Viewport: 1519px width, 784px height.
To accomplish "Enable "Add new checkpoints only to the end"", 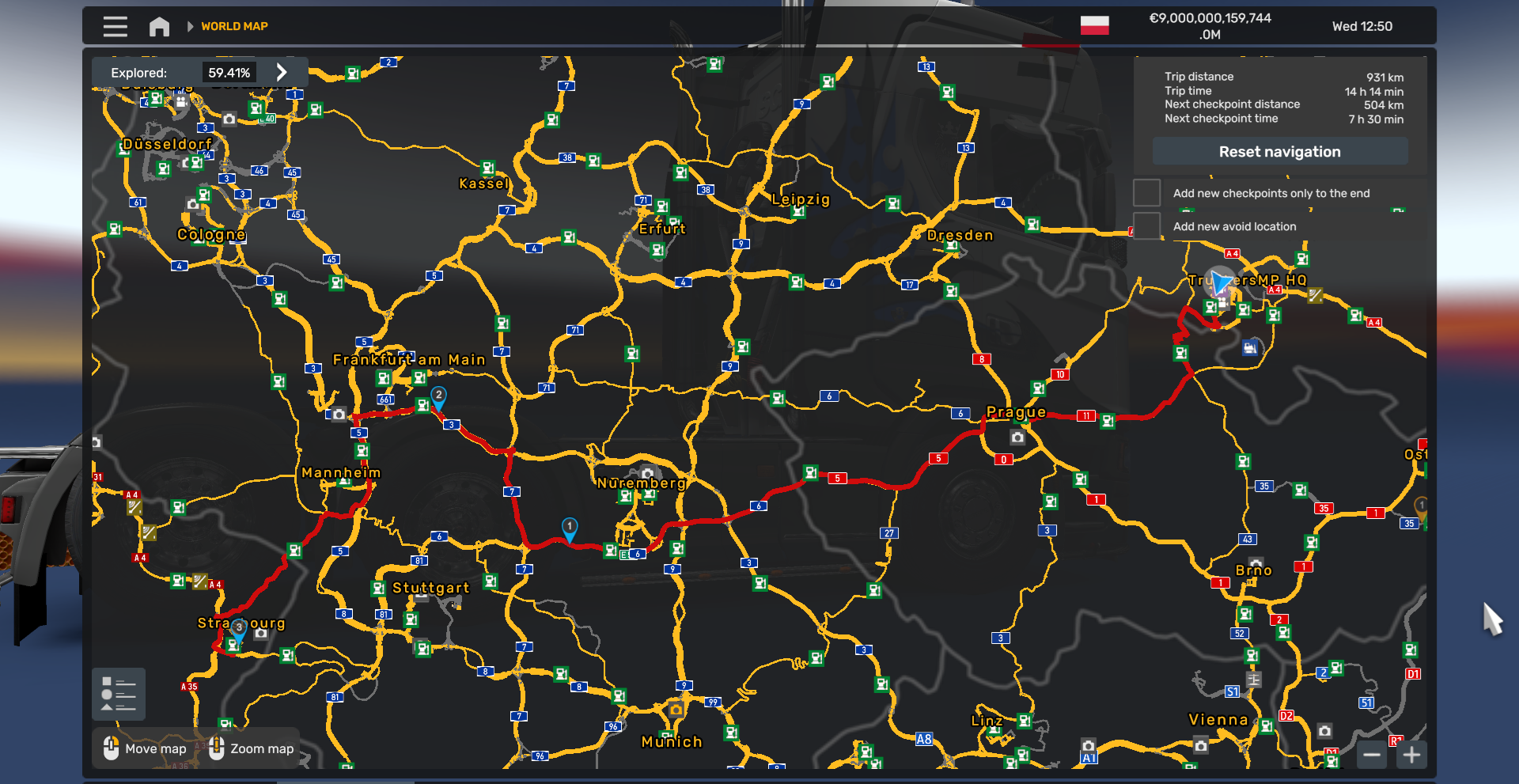I will coord(1146,192).
